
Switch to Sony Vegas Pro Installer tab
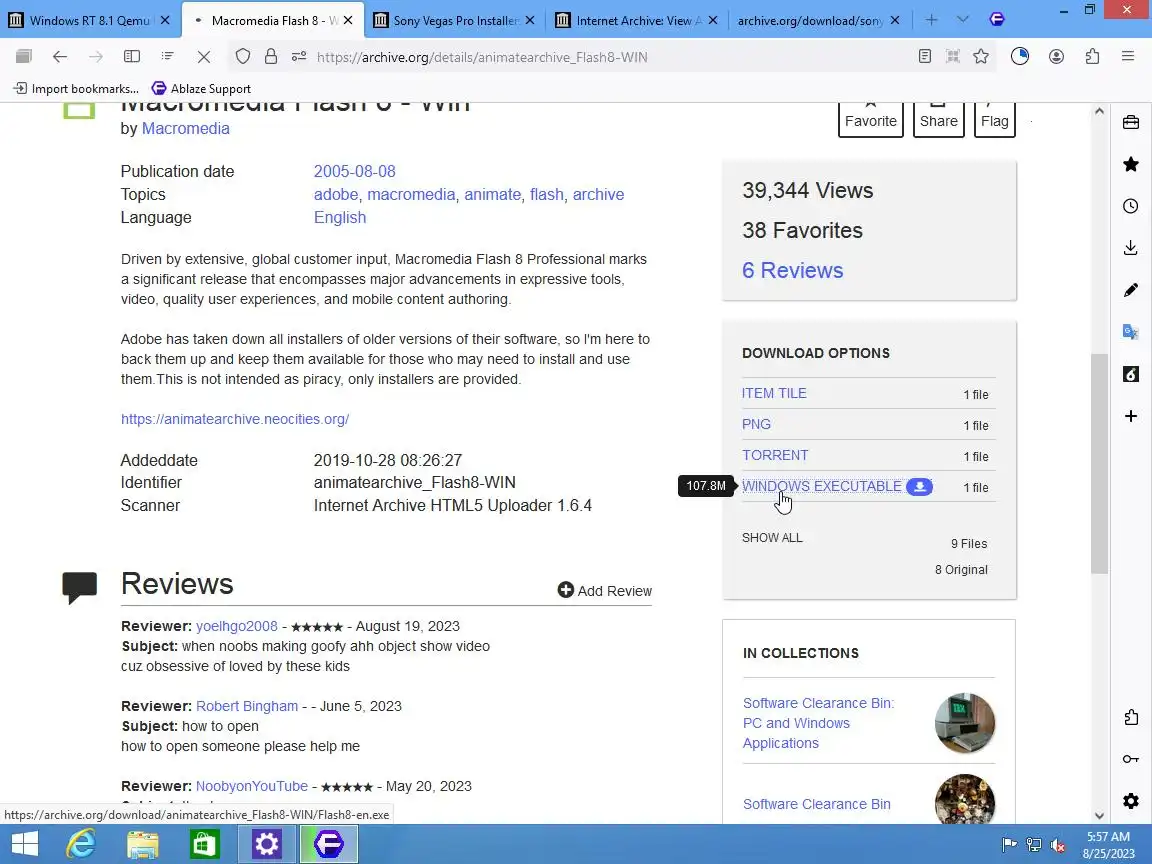tap(454, 20)
